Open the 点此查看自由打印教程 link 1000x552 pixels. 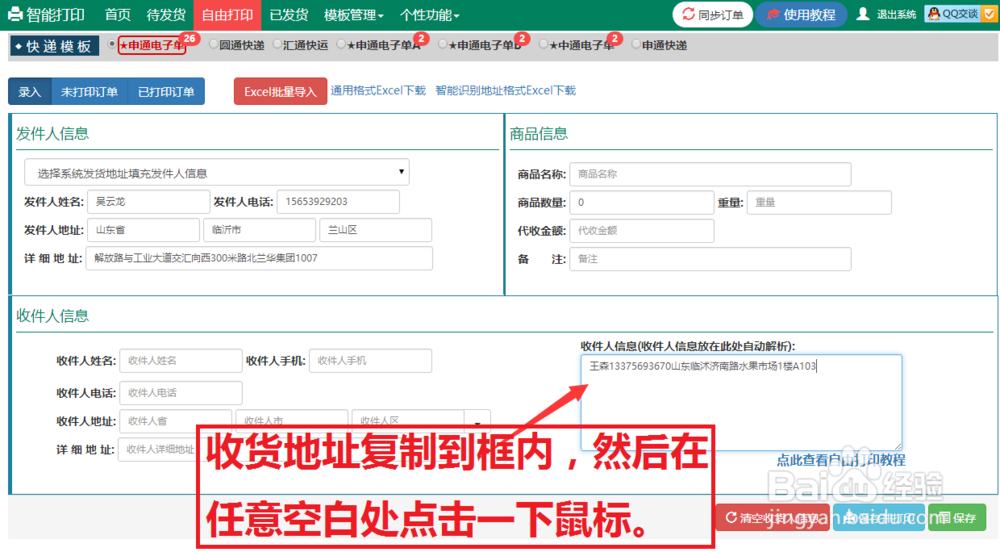(841, 460)
